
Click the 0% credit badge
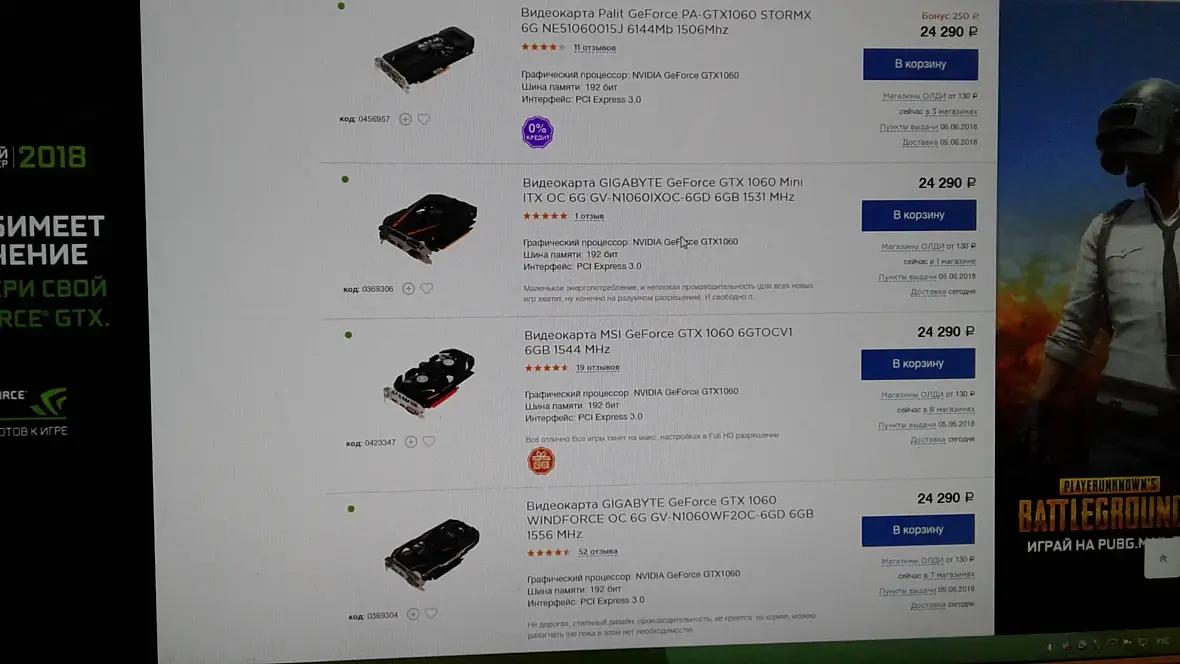[x=537, y=132]
